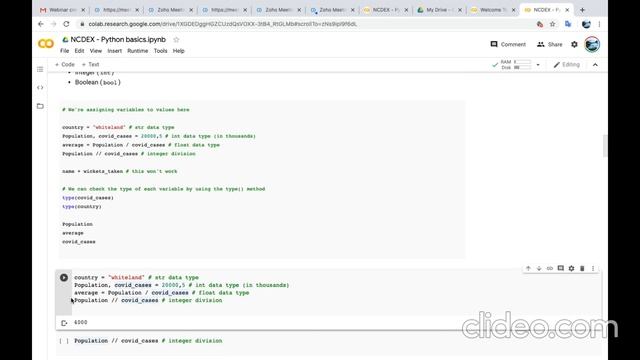Click 'Boolean (bool)' bullet text

point(98,82)
